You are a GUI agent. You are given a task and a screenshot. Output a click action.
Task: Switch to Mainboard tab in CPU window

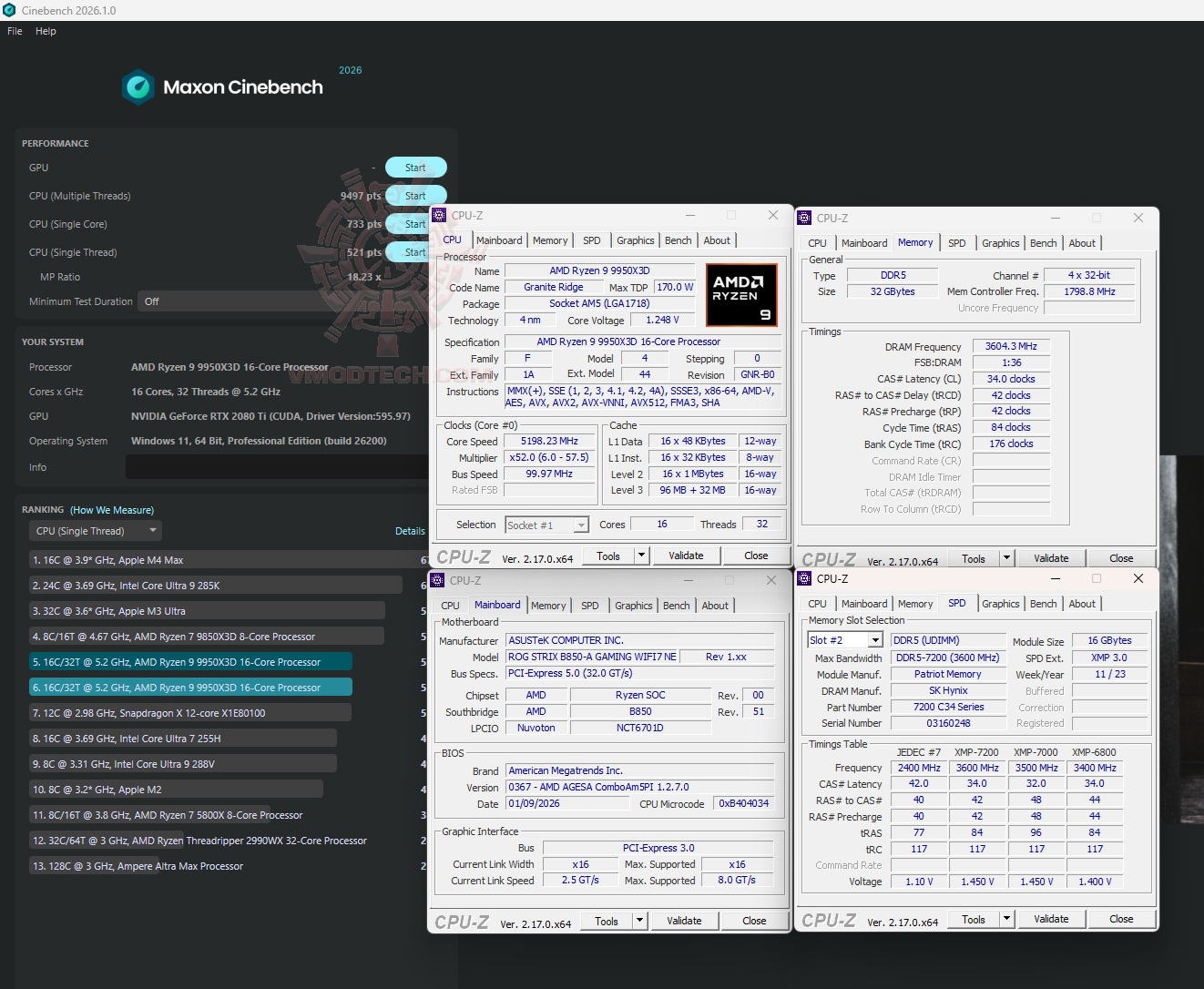point(499,240)
